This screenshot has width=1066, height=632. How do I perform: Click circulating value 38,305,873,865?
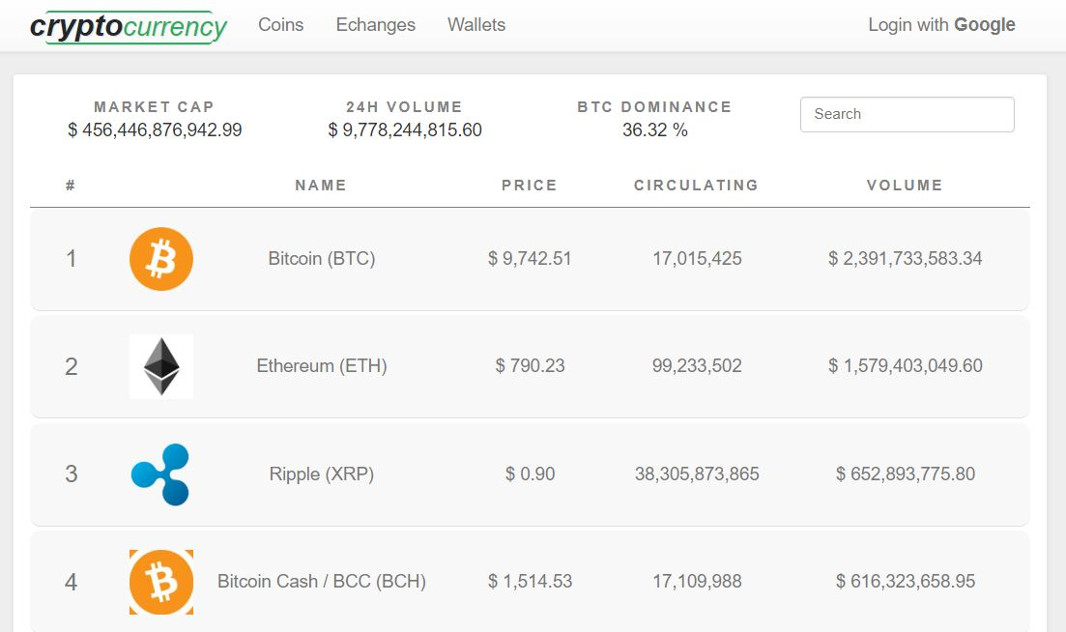697,474
